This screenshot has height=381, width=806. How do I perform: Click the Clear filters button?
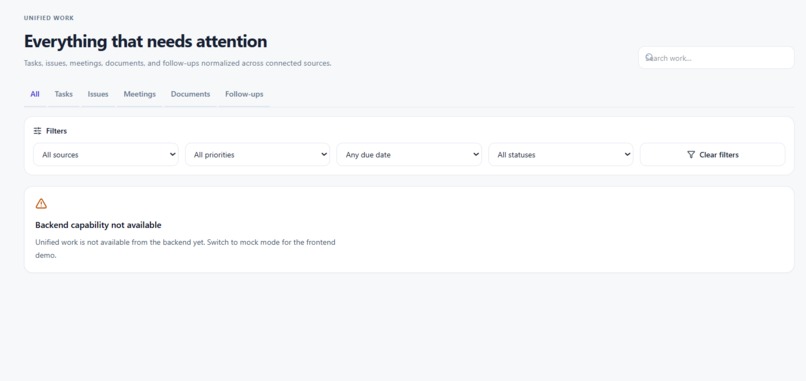(x=712, y=154)
